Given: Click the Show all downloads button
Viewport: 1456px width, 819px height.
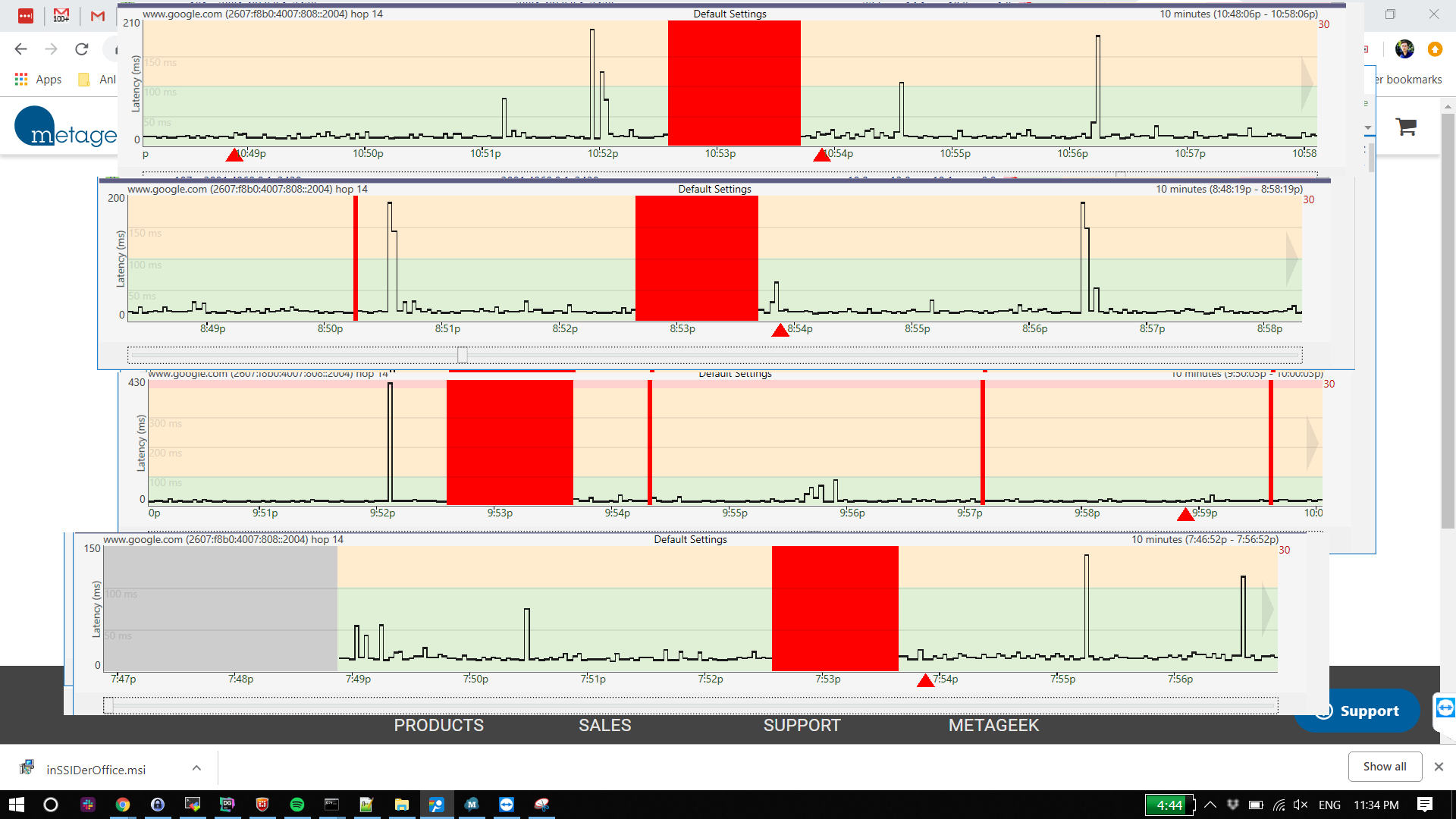Looking at the screenshot, I should tap(1385, 766).
